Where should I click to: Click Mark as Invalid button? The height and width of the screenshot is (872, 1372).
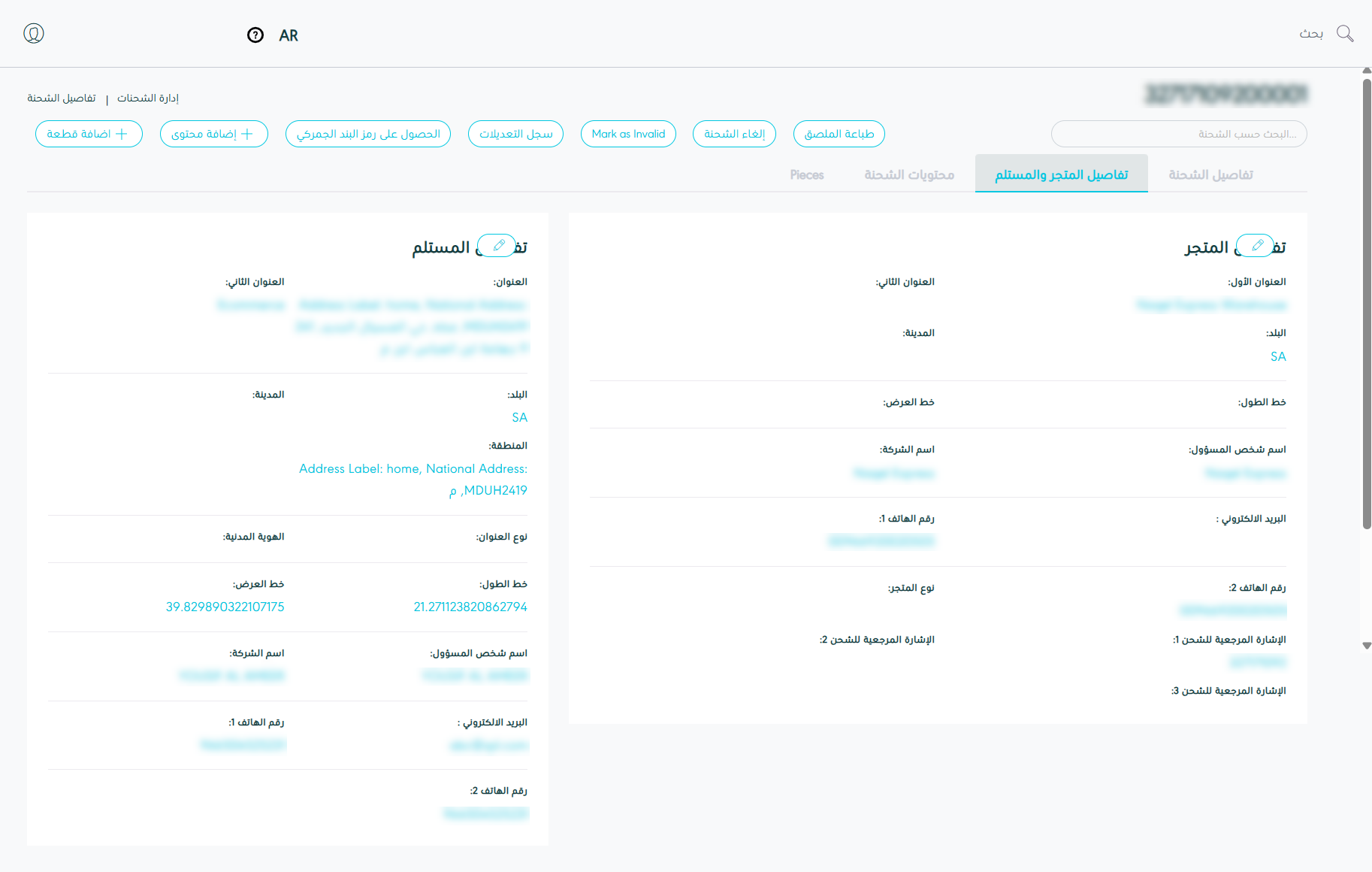click(628, 134)
